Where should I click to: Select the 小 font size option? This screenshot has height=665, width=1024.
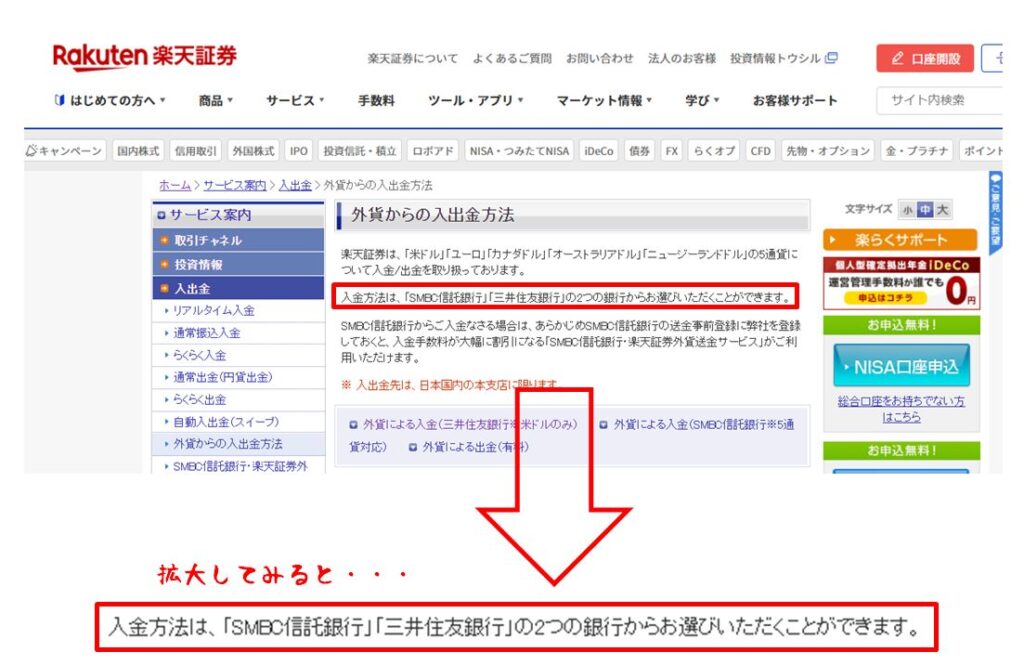coord(907,208)
